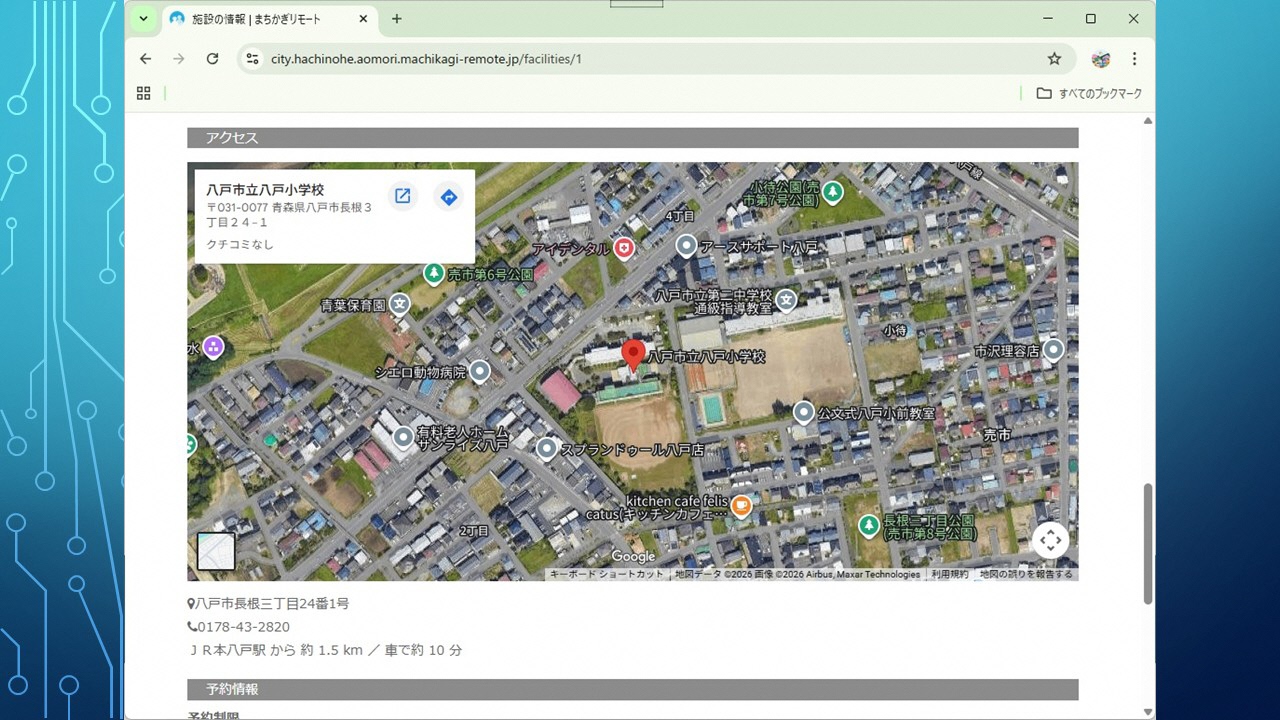Open すべてのブックマーク folder
The image size is (1280, 720).
[x=1089, y=93]
